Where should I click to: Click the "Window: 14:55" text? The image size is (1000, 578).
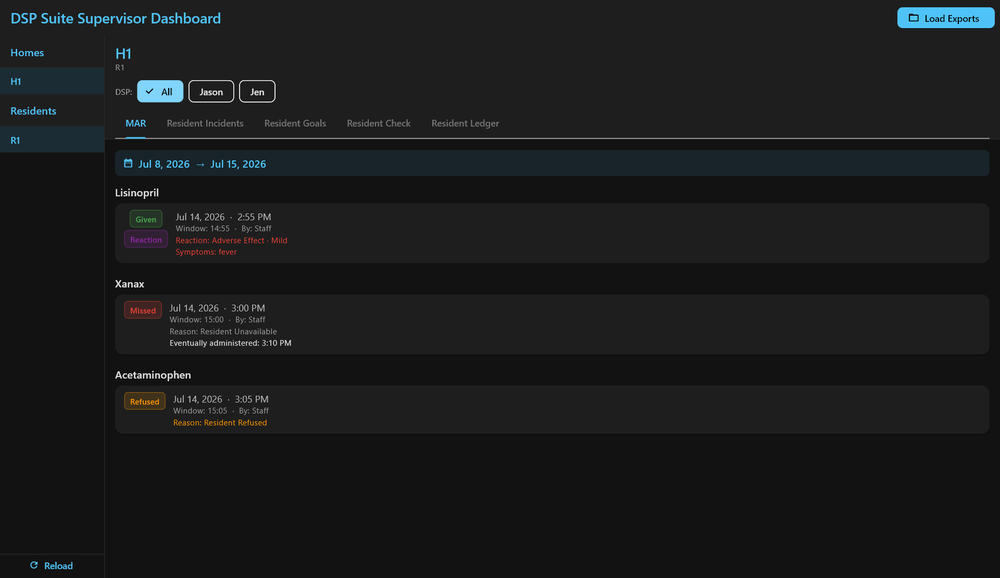[203, 228]
